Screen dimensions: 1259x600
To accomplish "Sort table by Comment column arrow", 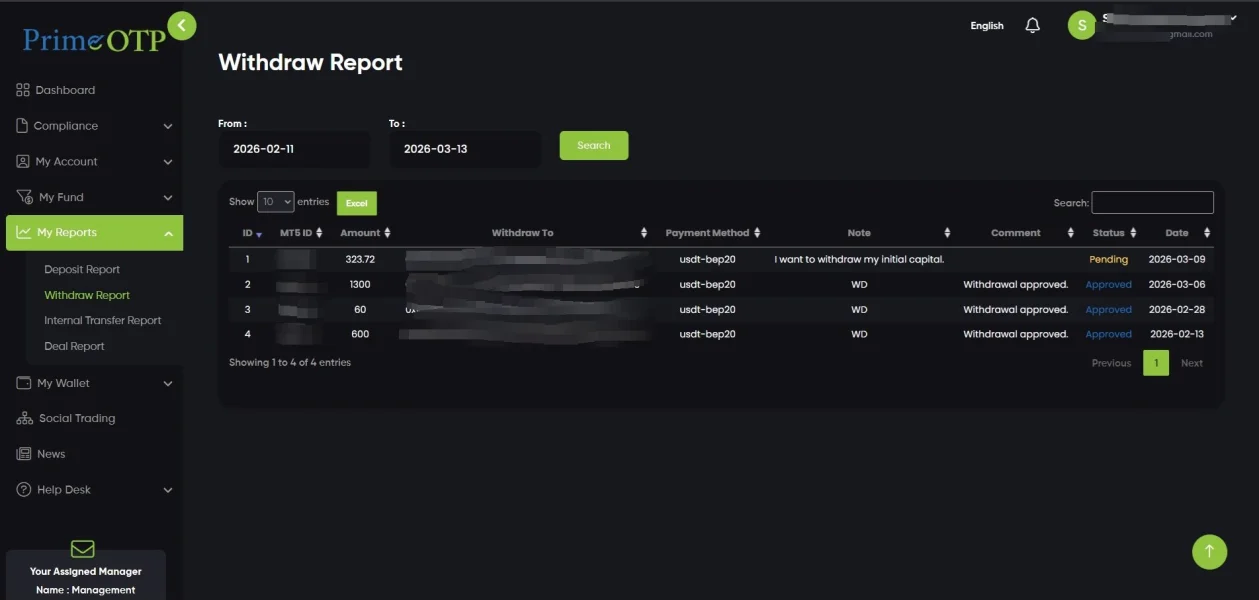I will [x=1071, y=233].
